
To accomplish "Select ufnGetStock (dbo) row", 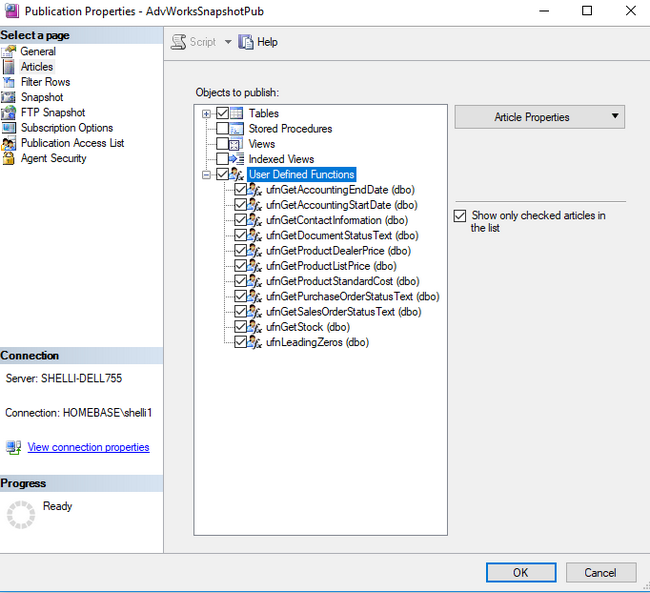I will point(308,327).
